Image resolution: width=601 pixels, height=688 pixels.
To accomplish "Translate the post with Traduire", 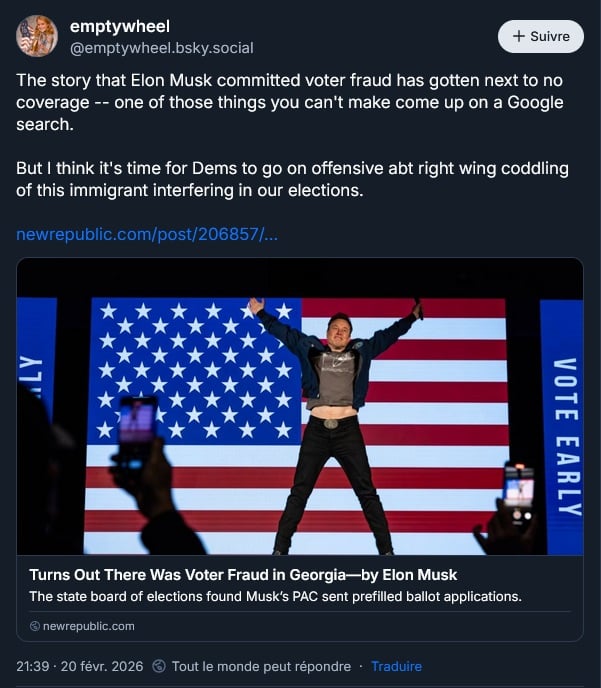I will (x=396, y=666).
